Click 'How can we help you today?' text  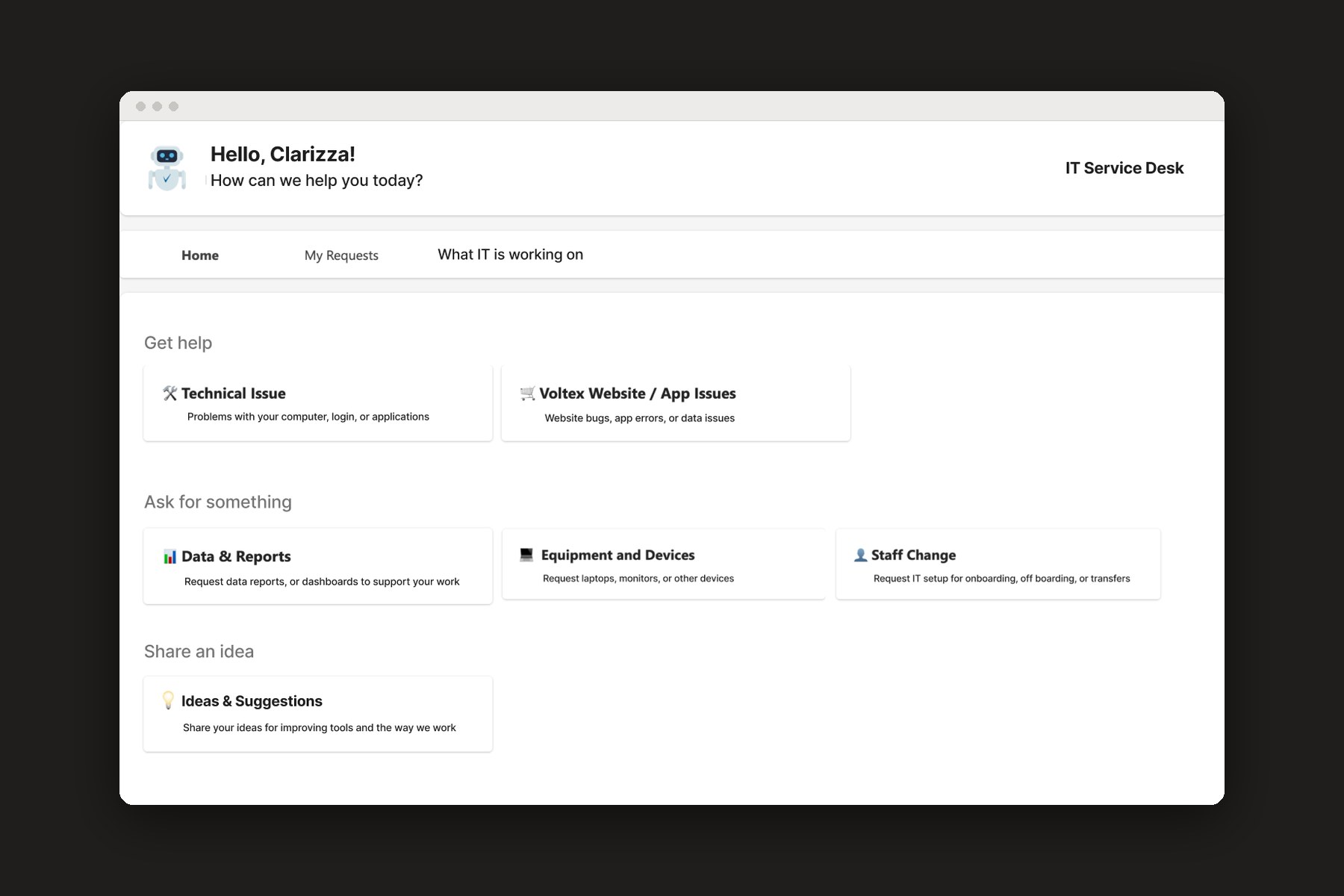point(317,181)
